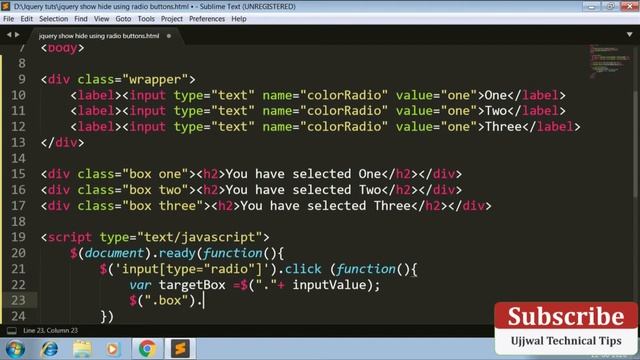This screenshot has height=360, width=640.
Task: Open File Explorer folder in the taskbar
Action: [82, 349]
